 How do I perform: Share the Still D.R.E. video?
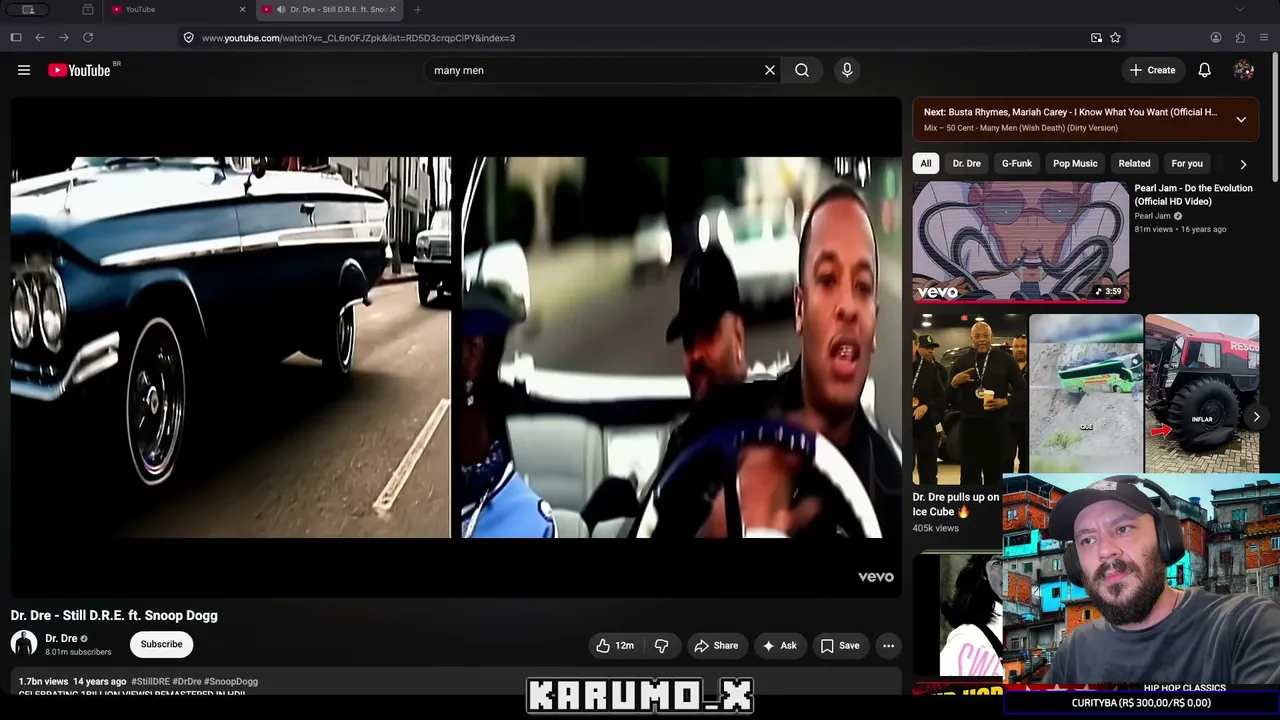click(716, 646)
